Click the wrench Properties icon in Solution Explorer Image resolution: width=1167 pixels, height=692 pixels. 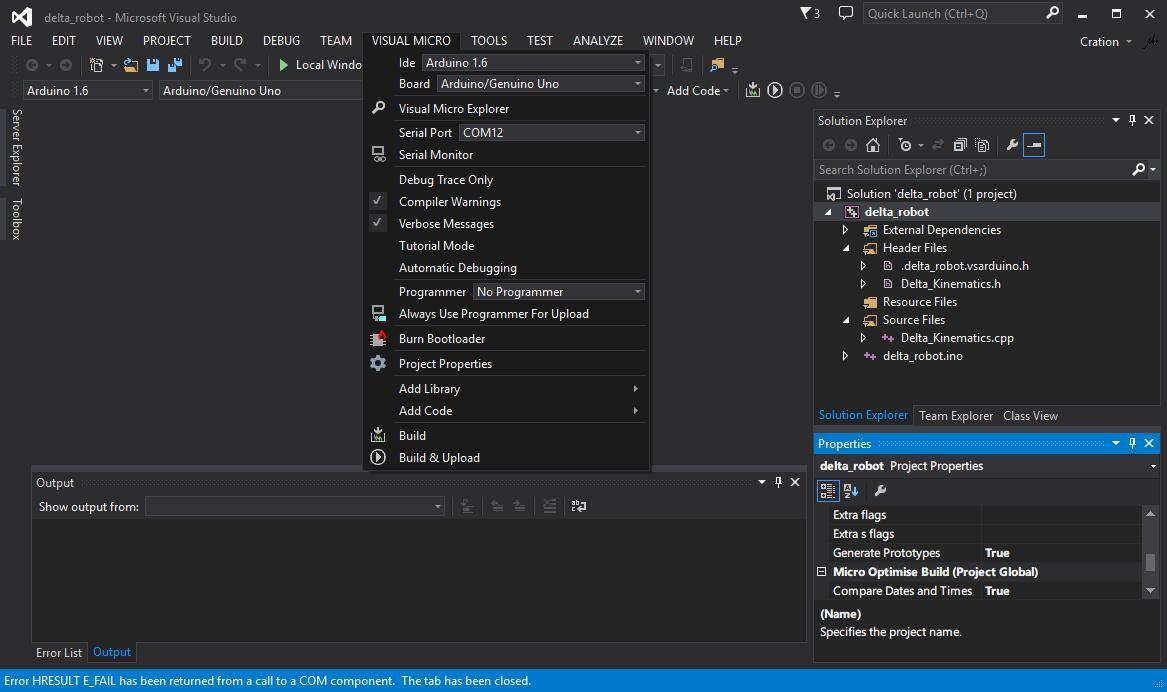[x=1012, y=145]
